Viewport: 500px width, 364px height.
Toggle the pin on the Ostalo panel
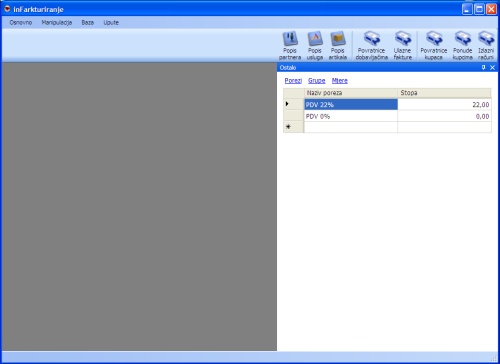point(484,68)
